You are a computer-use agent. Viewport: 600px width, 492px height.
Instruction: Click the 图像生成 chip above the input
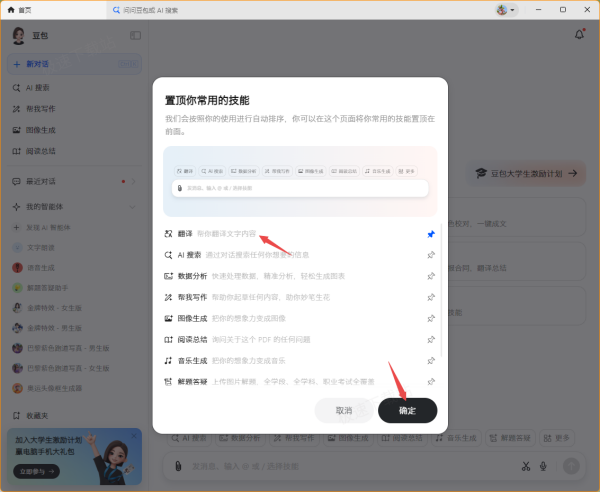(348, 438)
